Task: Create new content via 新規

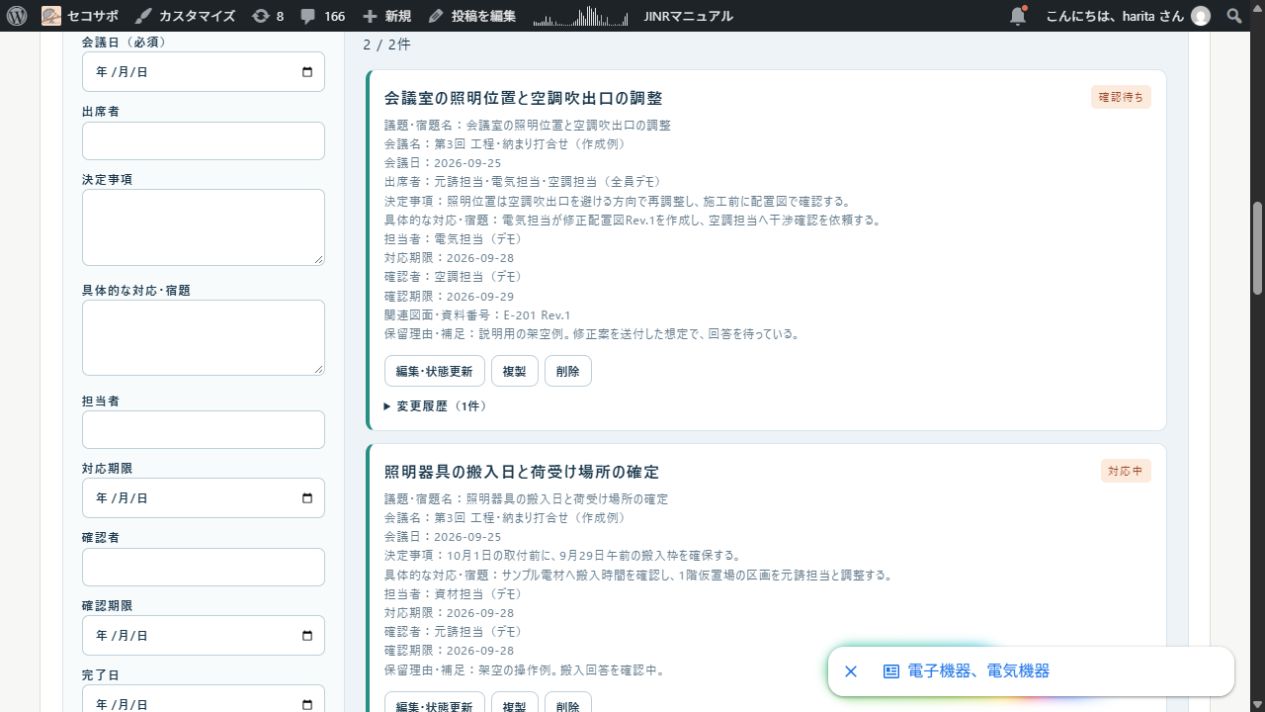Action: pyautogui.click(x=387, y=16)
